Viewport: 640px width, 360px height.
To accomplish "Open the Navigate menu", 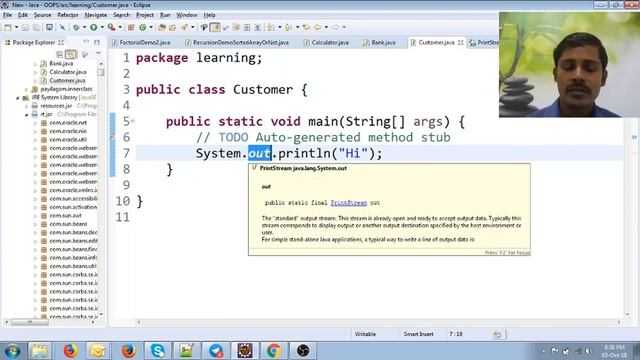I will (96, 15).
